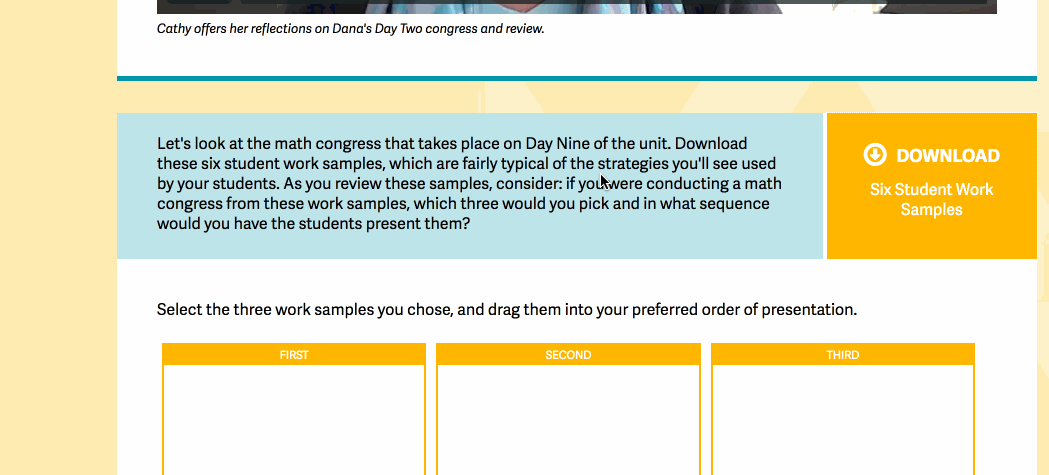The height and width of the screenshot is (475, 1049).
Task: Click empty area of the yellow download panel
Action: [x=931, y=240]
